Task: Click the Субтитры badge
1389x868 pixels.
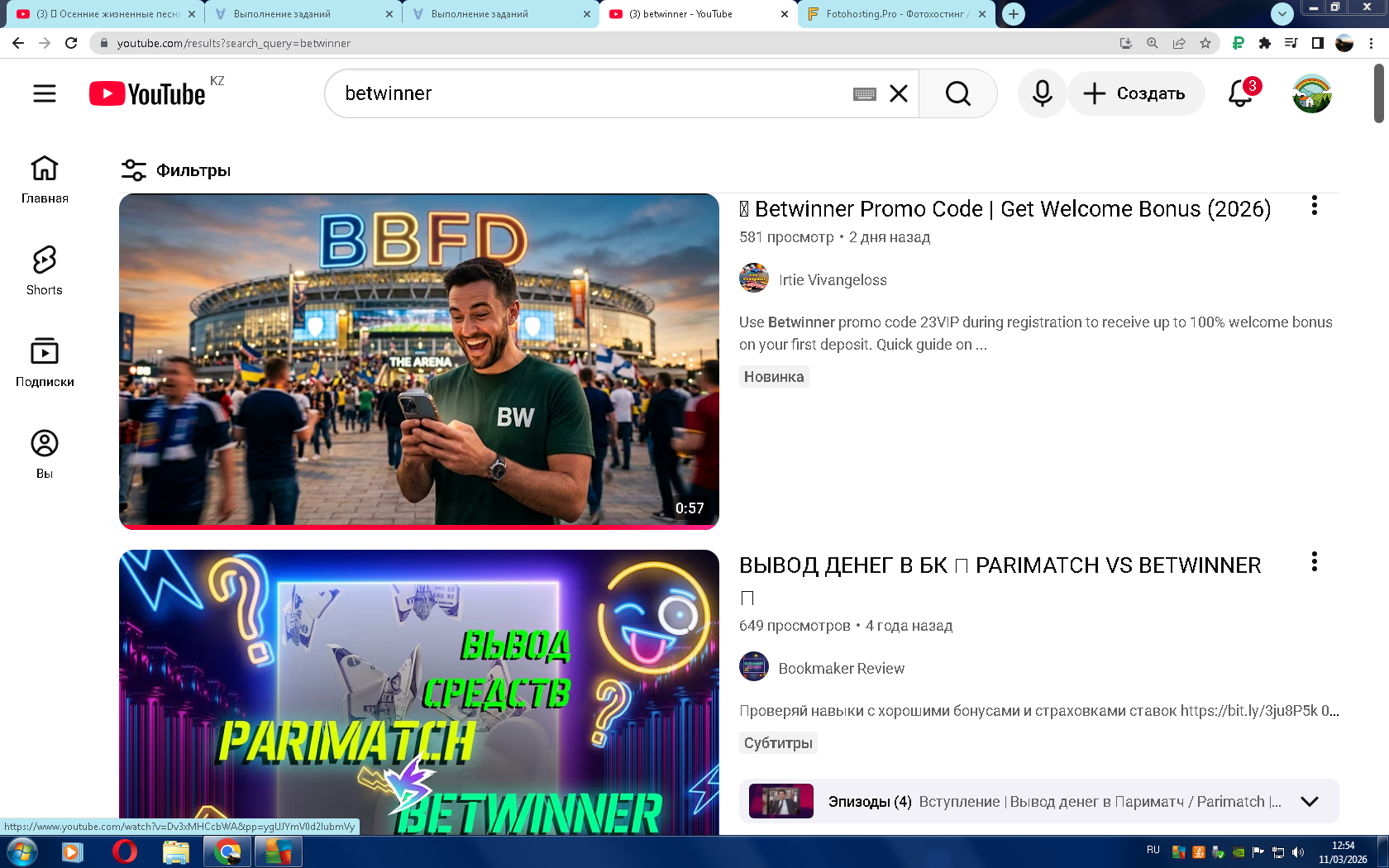Action: coord(778,742)
